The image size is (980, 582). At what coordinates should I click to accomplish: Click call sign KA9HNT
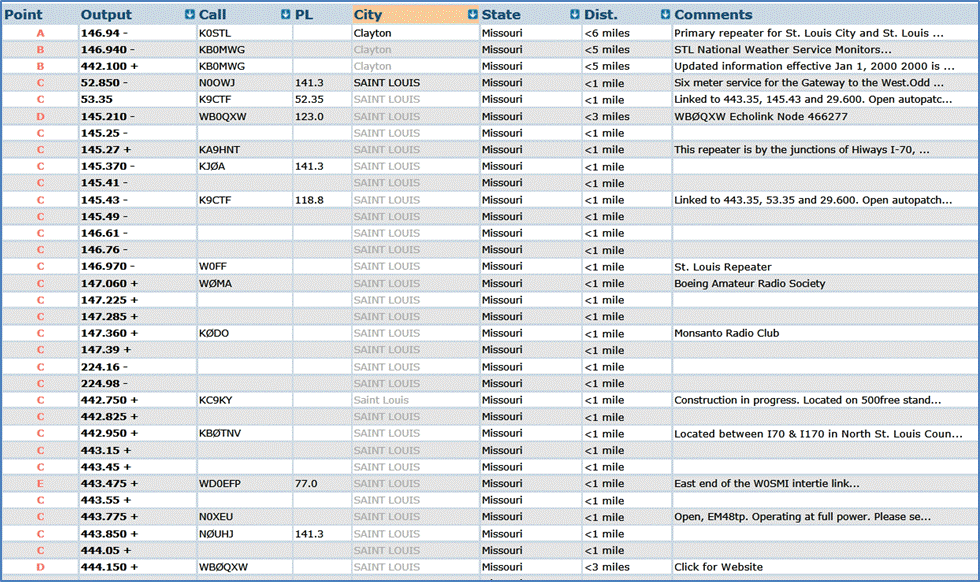click(x=219, y=149)
